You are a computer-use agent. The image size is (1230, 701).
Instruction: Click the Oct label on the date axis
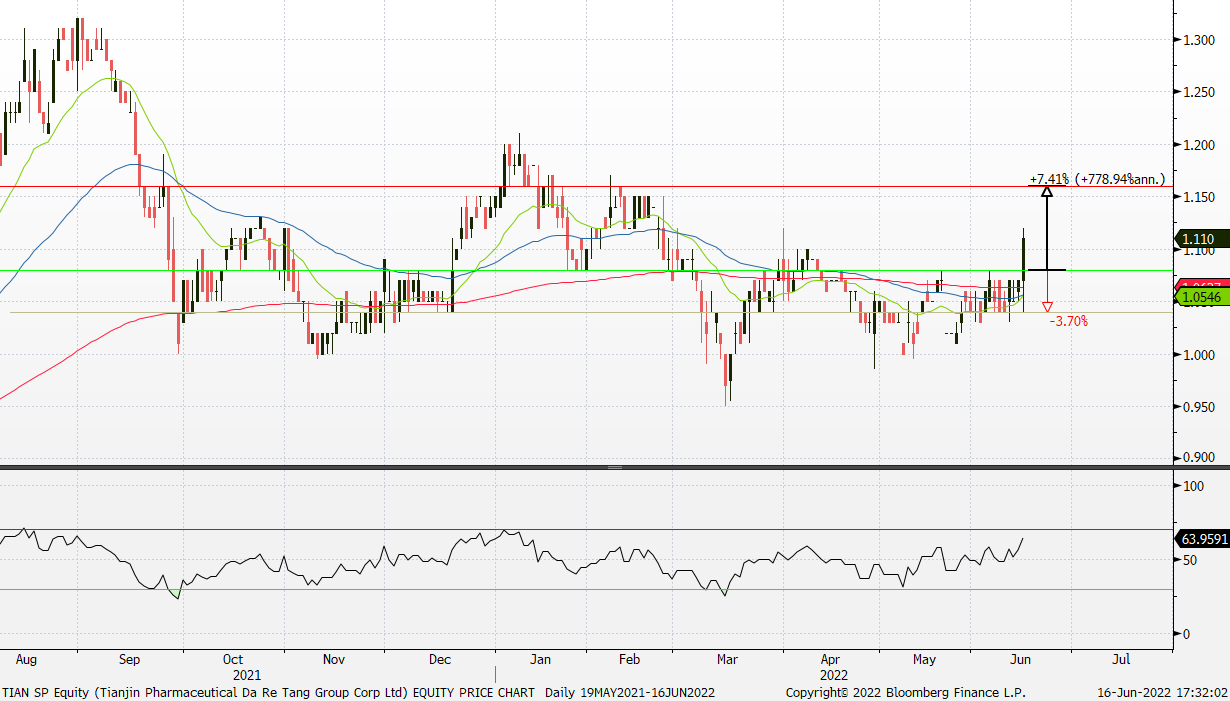coord(233,660)
